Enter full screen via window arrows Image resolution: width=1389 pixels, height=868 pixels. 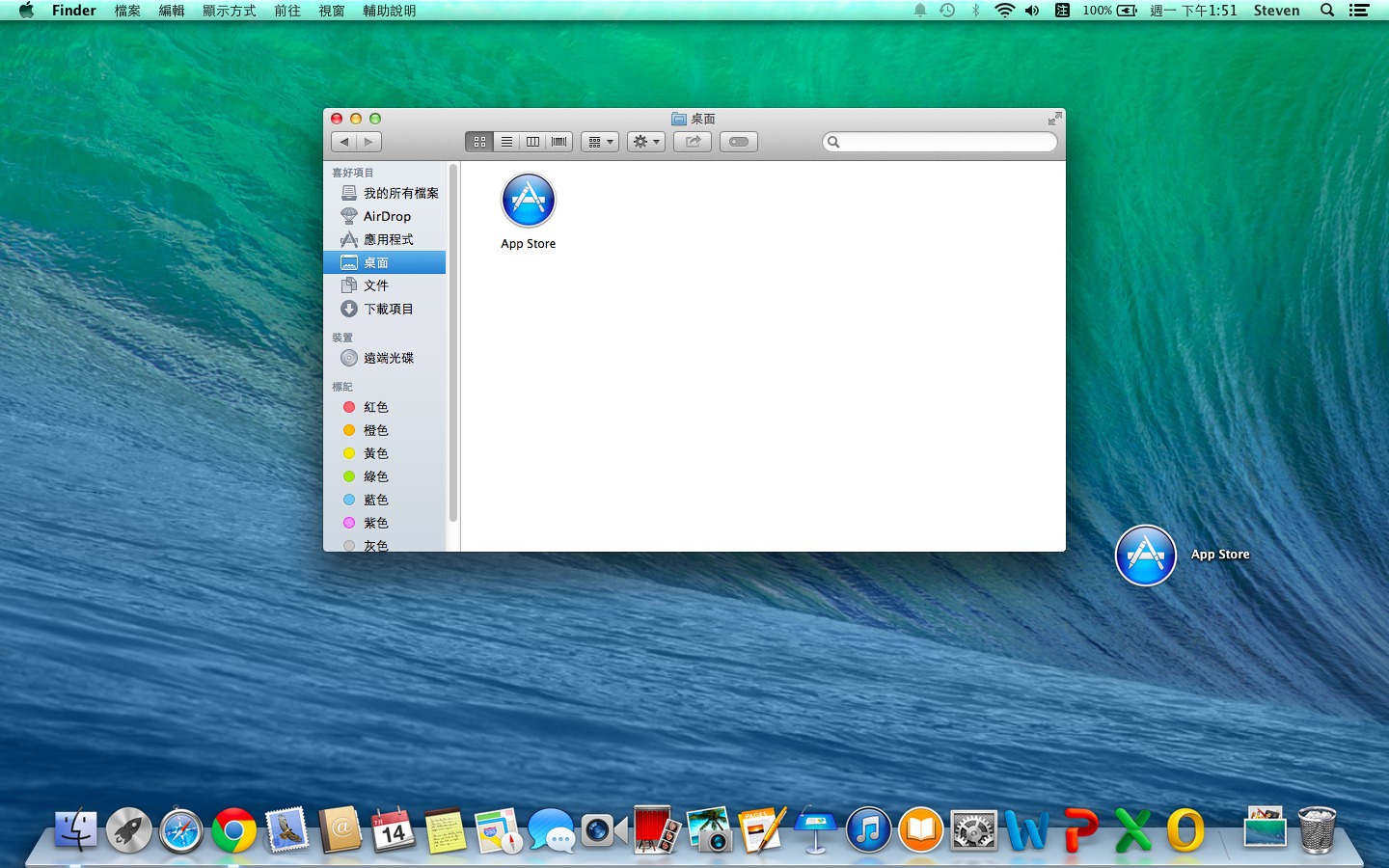pos(1054,119)
